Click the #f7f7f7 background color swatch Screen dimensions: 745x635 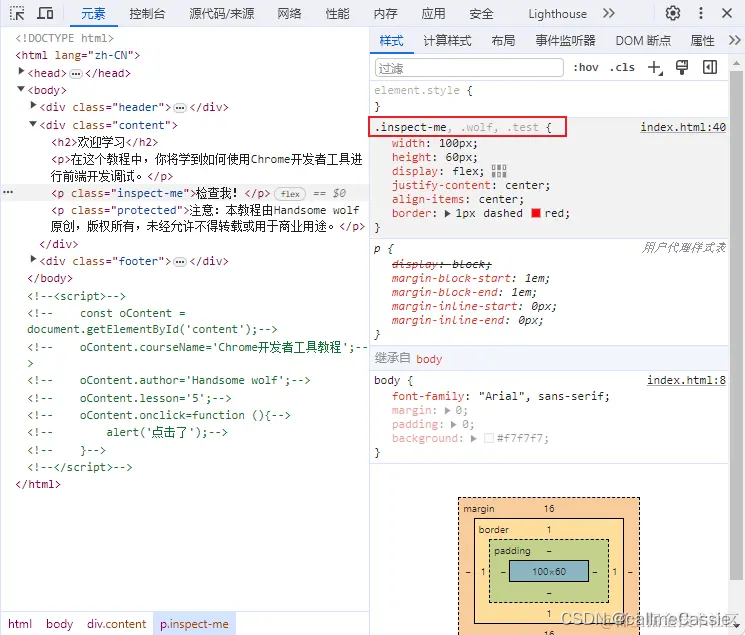[488, 438]
